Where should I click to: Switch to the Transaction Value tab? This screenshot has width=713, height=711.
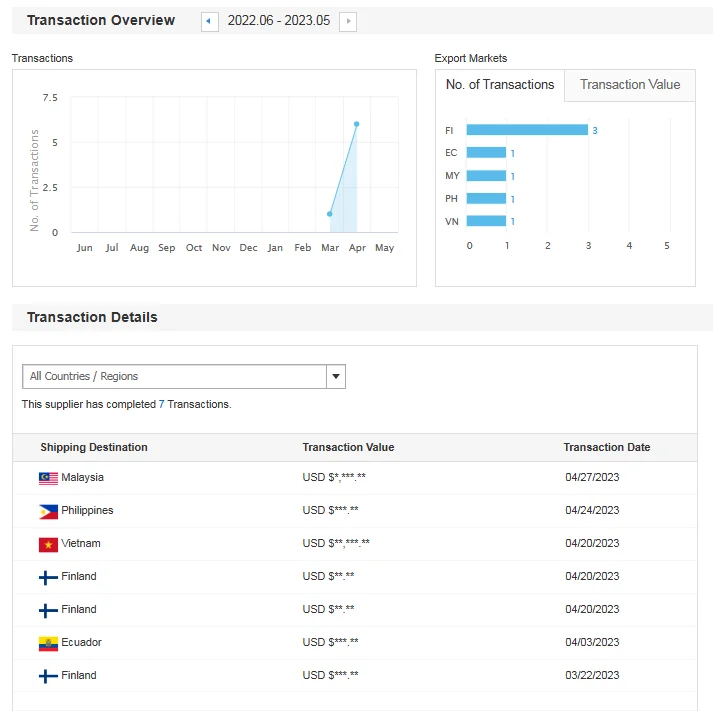tap(629, 85)
